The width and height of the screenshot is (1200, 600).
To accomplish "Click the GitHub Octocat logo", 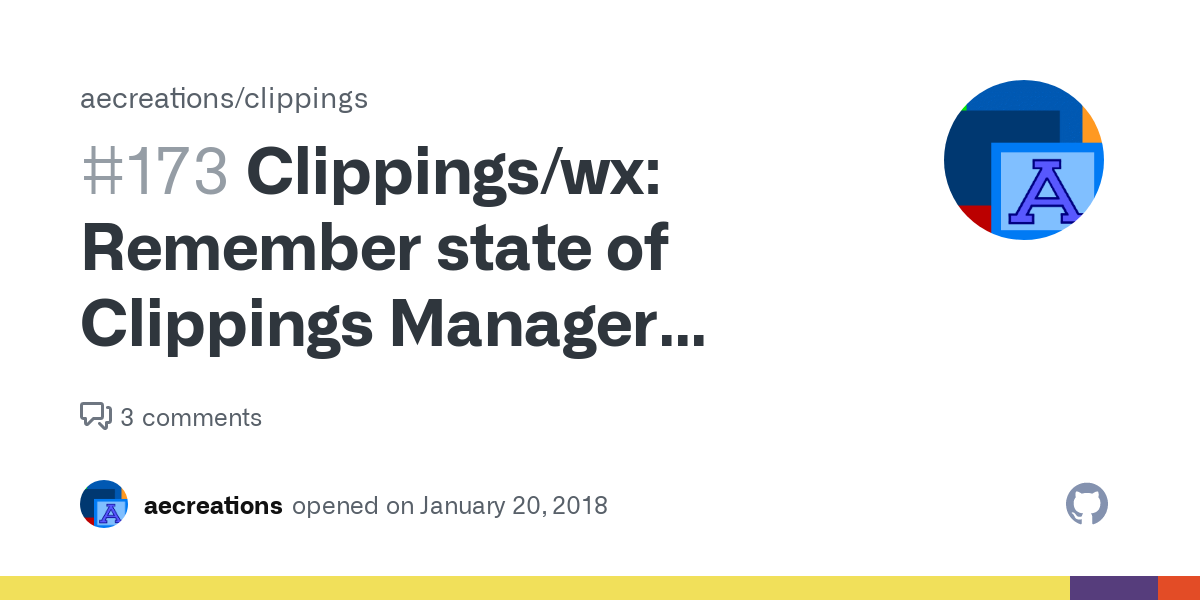I will 1087,505.
